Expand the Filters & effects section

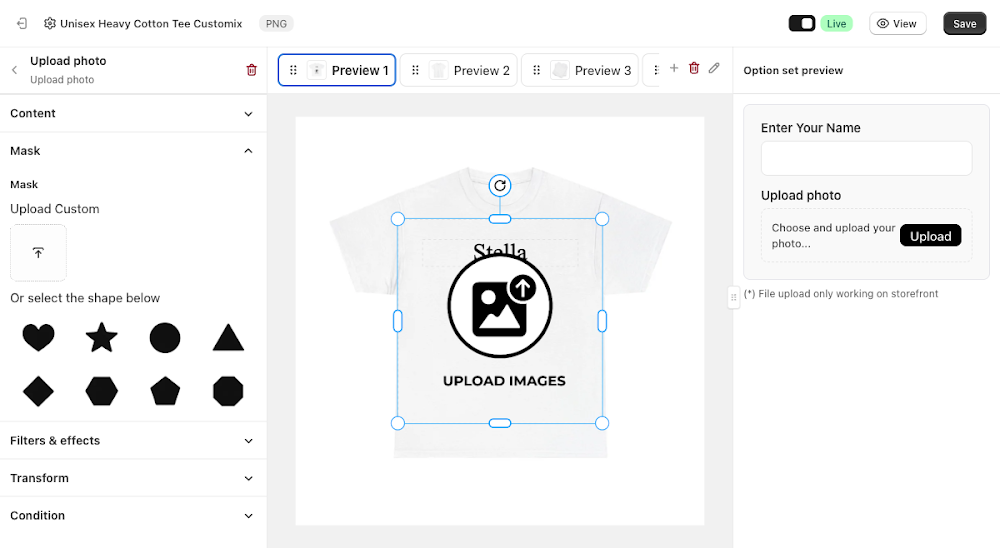point(133,441)
